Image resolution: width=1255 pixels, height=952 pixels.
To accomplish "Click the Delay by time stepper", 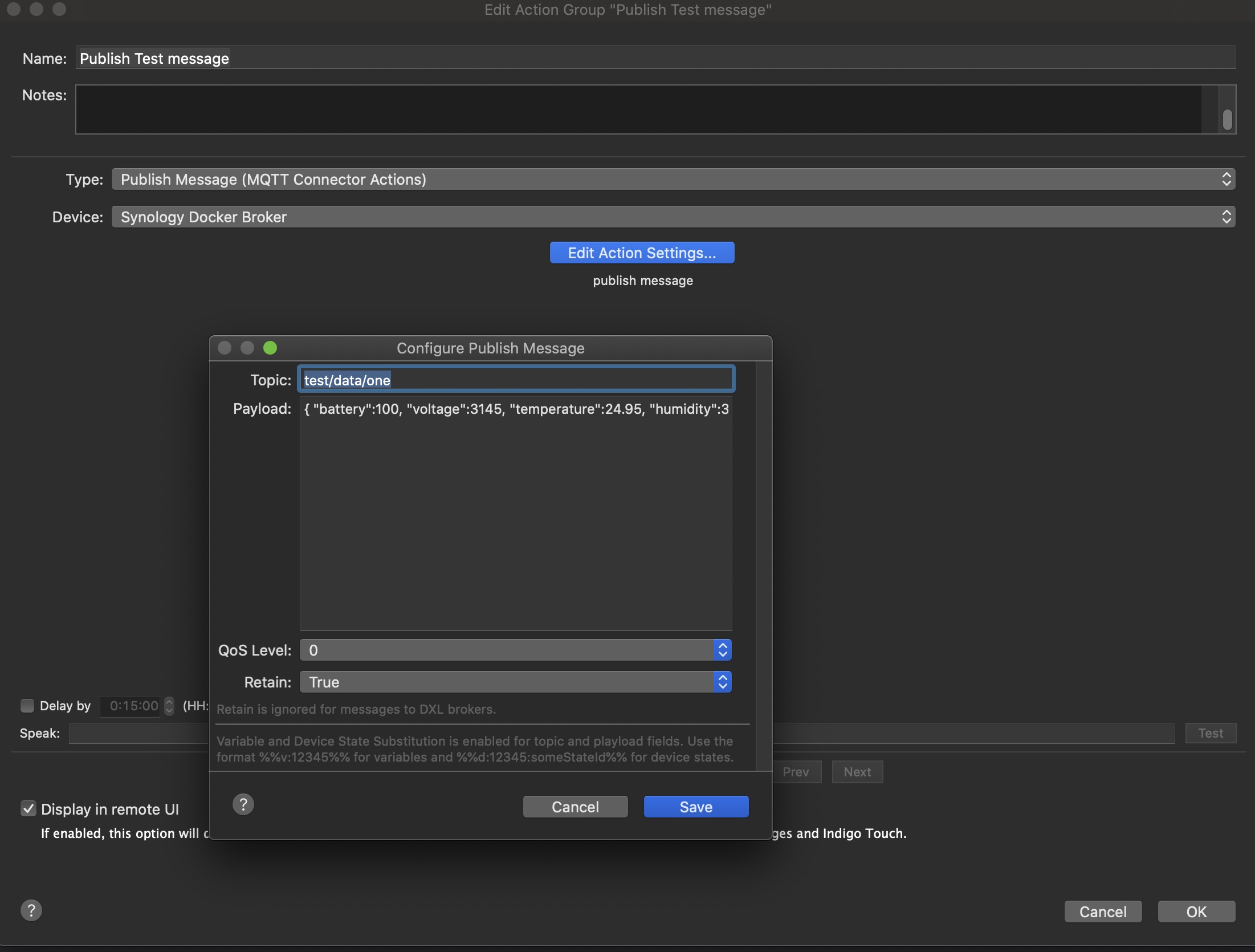I will (169, 706).
